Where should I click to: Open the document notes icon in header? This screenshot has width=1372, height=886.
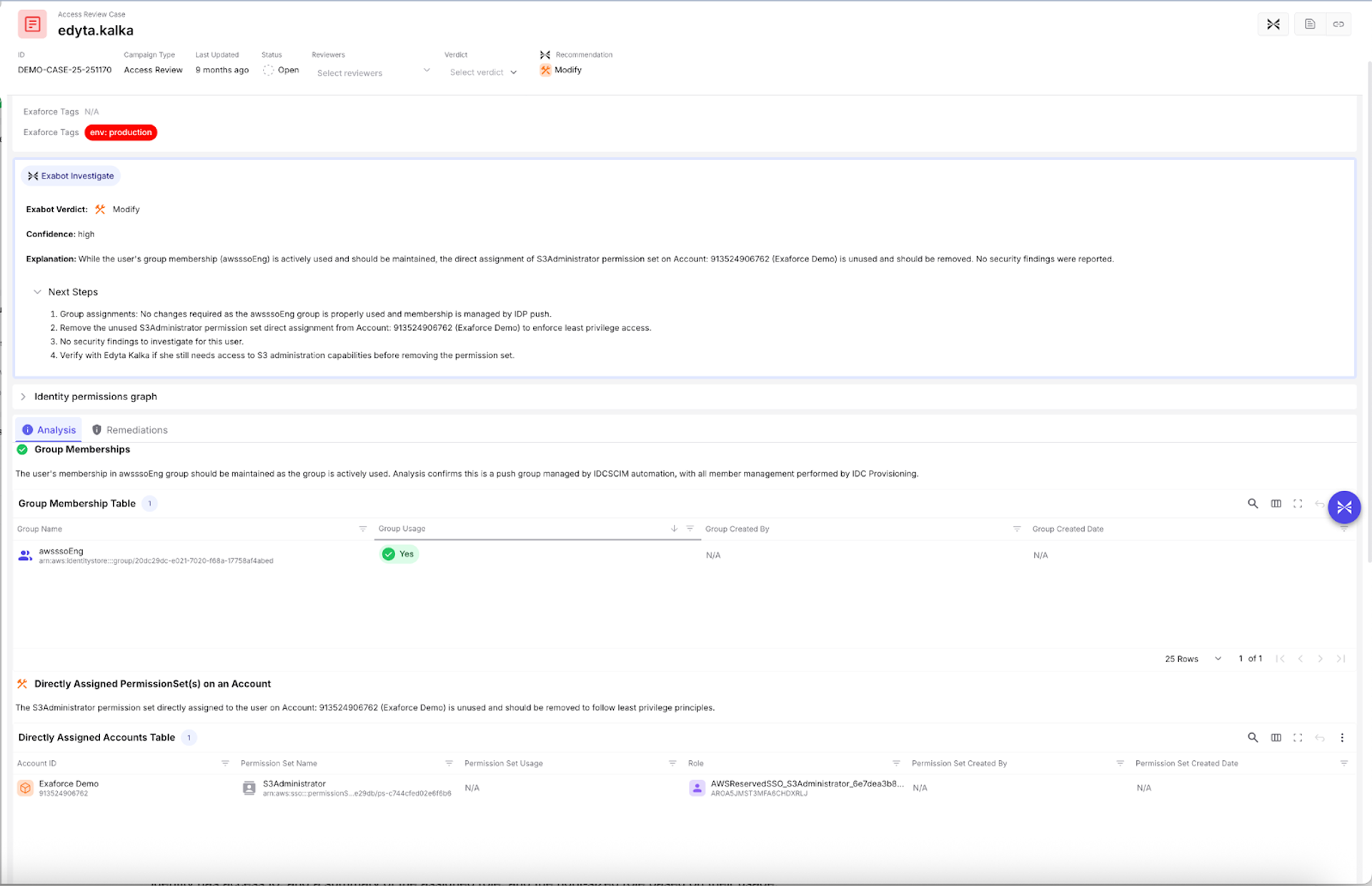point(1309,24)
